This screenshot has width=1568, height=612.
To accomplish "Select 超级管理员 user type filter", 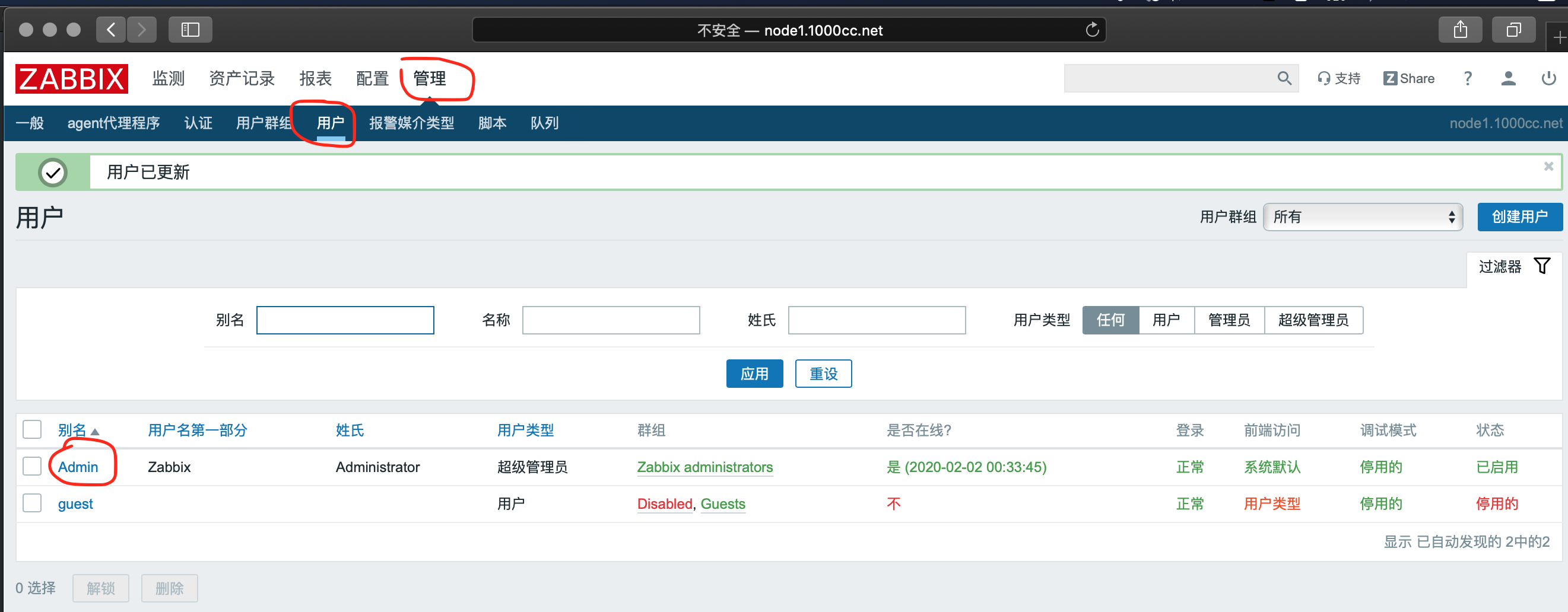I will click(1313, 320).
